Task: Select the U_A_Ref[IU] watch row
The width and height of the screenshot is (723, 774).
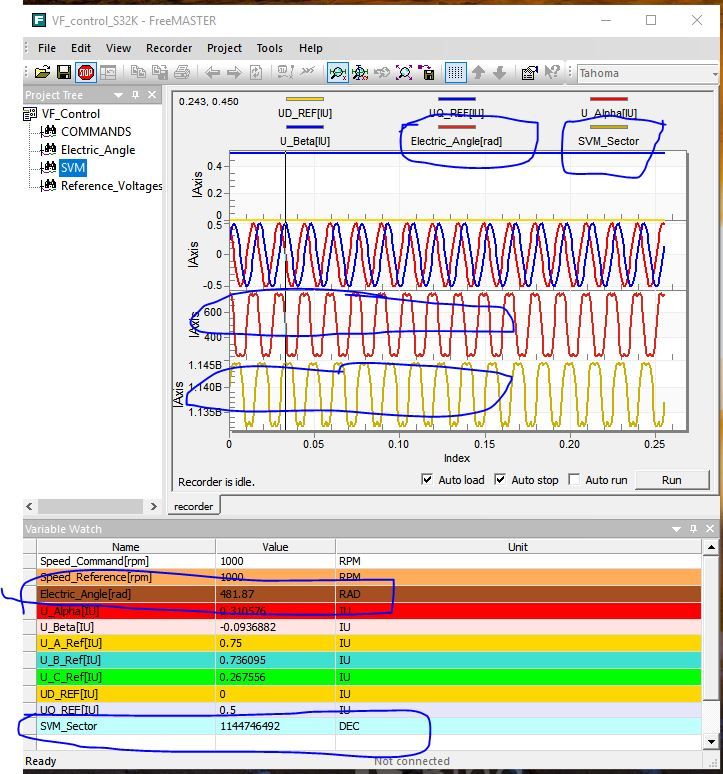Action: coord(369,643)
